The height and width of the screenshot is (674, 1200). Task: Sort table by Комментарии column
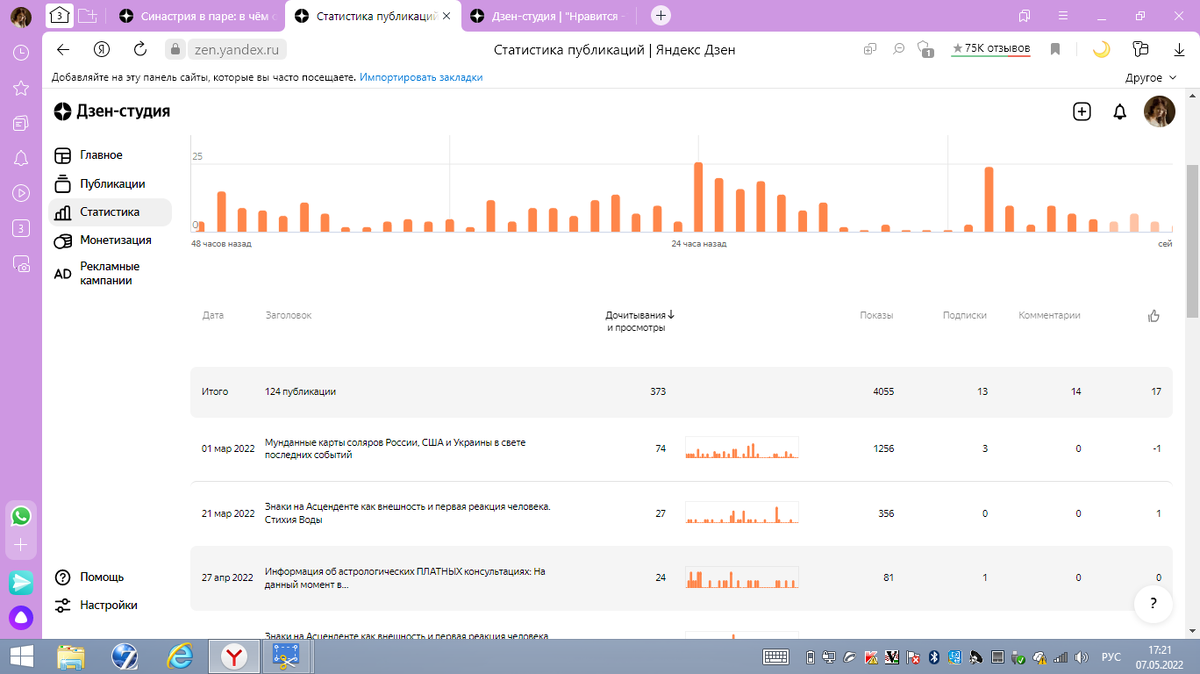[1049, 315]
